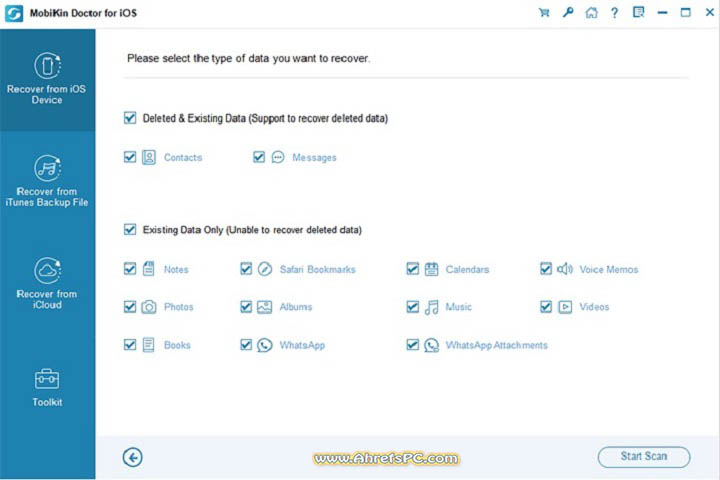
Task: Uncheck the Messages checkbox
Action: [x=259, y=157]
